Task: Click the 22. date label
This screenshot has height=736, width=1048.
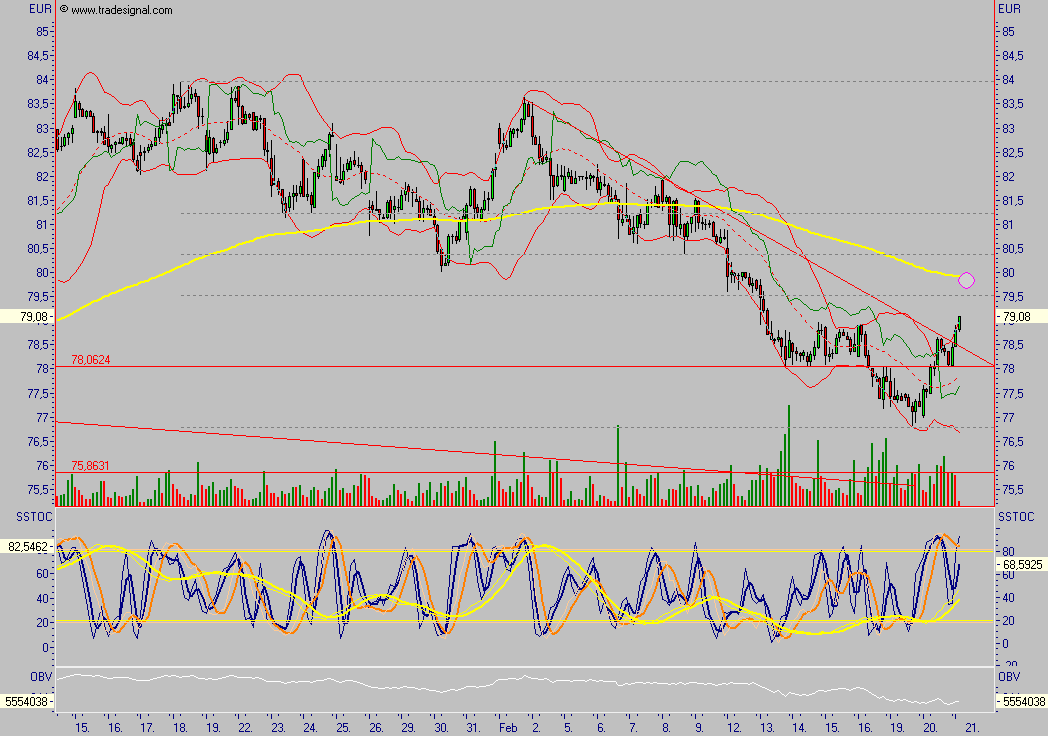Action: pyautogui.click(x=245, y=727)
